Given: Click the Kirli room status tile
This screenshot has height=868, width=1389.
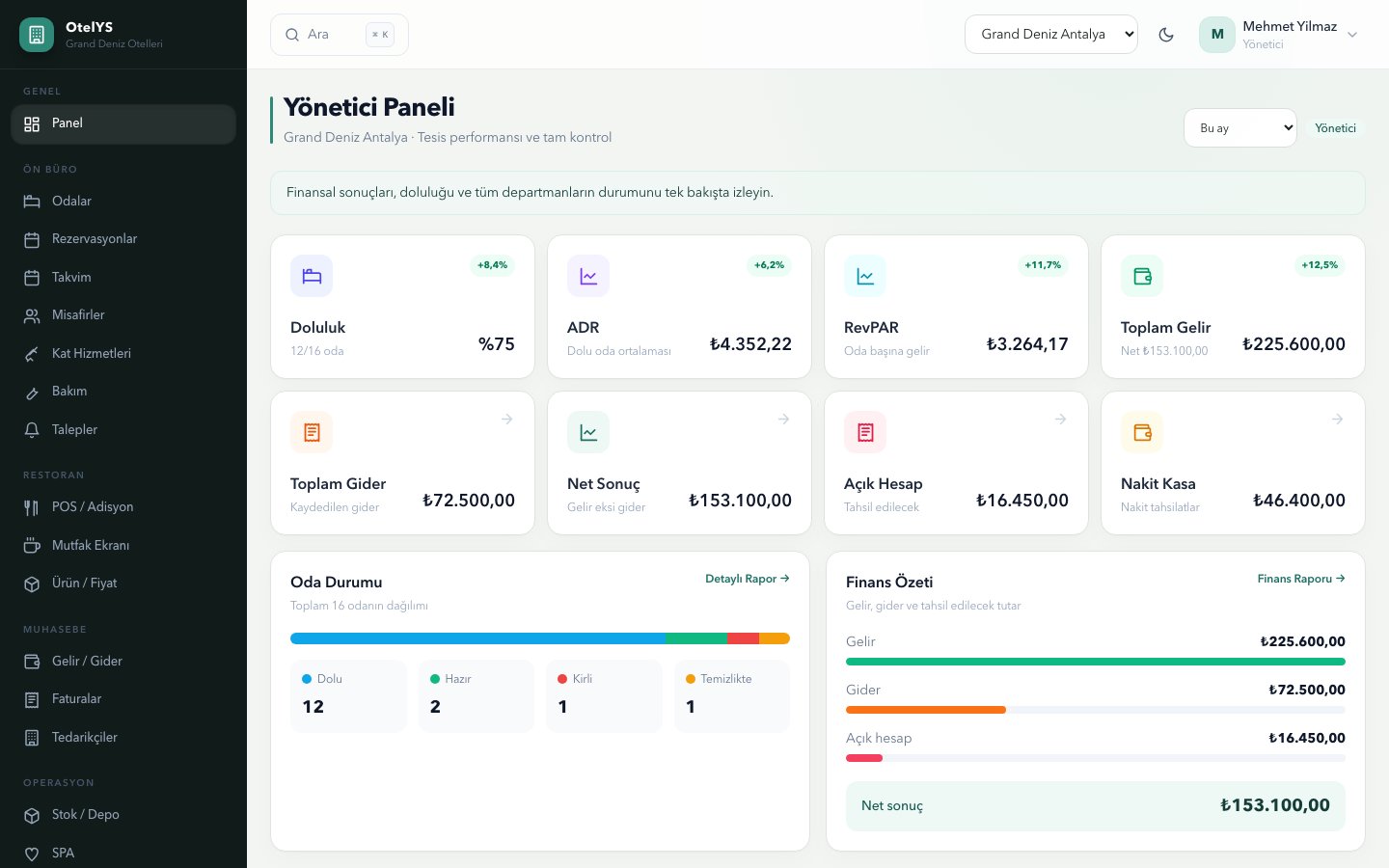Looking at the screenshot, I should tap(604, 696).
